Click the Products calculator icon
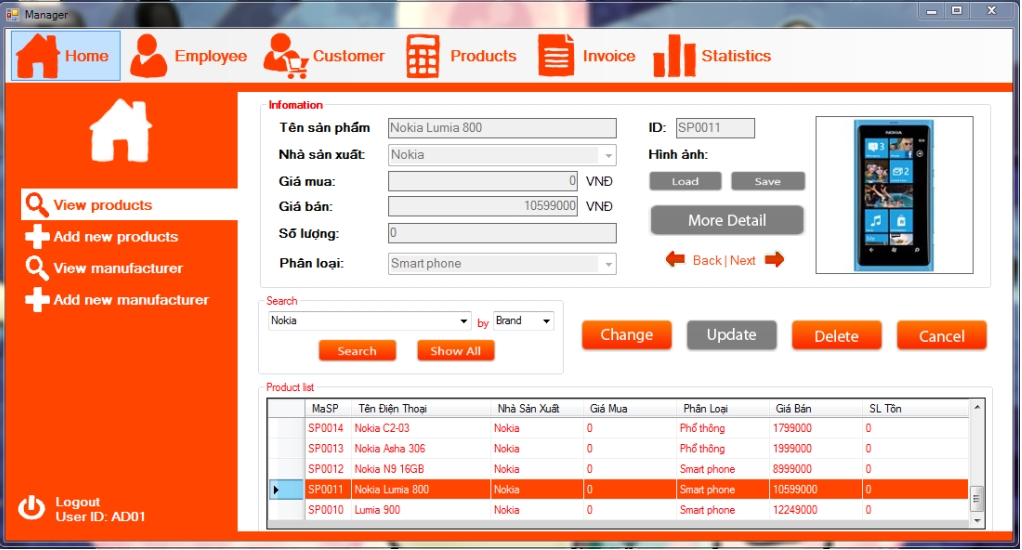 point(422,56)
